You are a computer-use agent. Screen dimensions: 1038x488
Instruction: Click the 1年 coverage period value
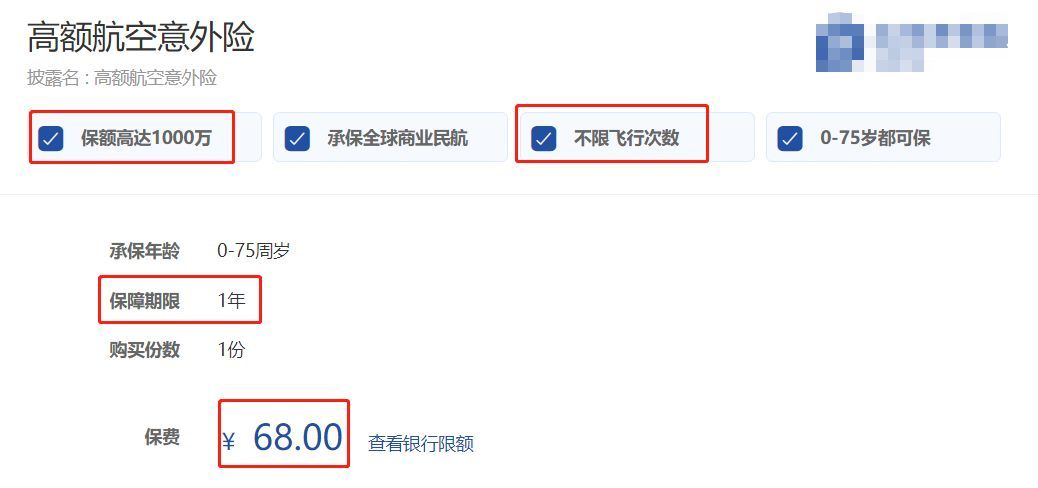(231, 301)
